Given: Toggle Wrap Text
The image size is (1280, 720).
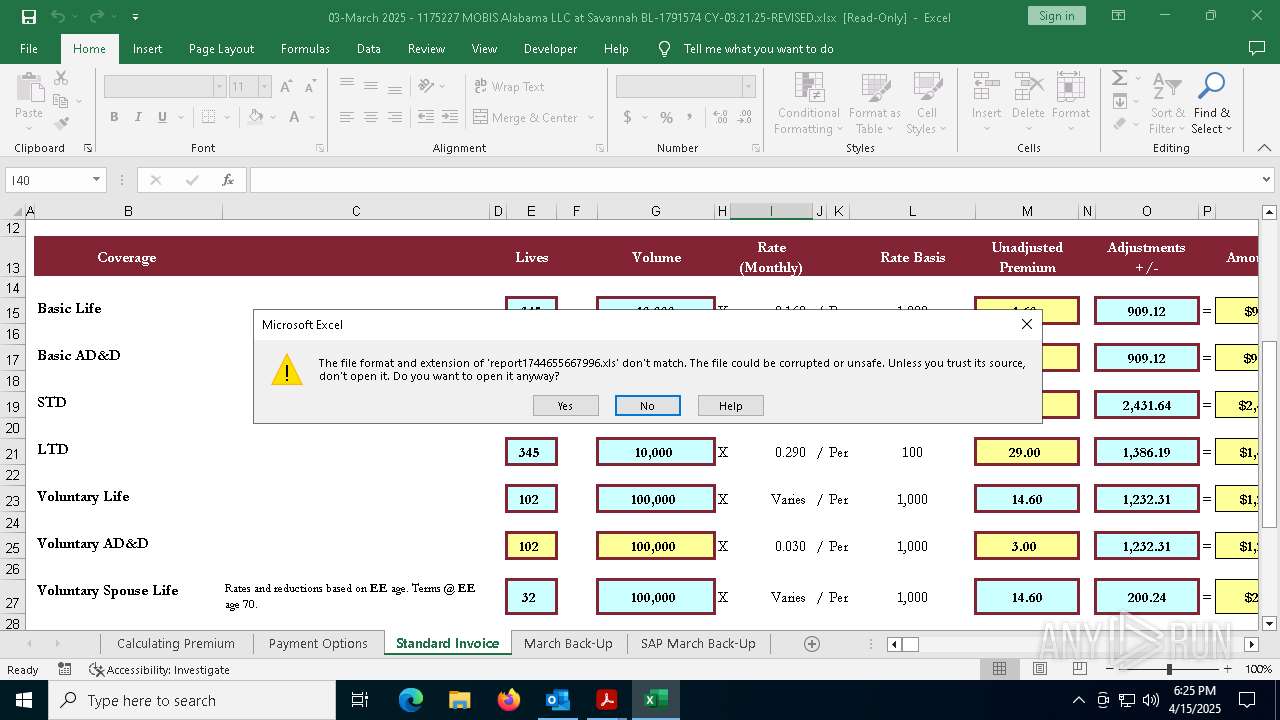Looking at the screenshot, I should point(509,87).
